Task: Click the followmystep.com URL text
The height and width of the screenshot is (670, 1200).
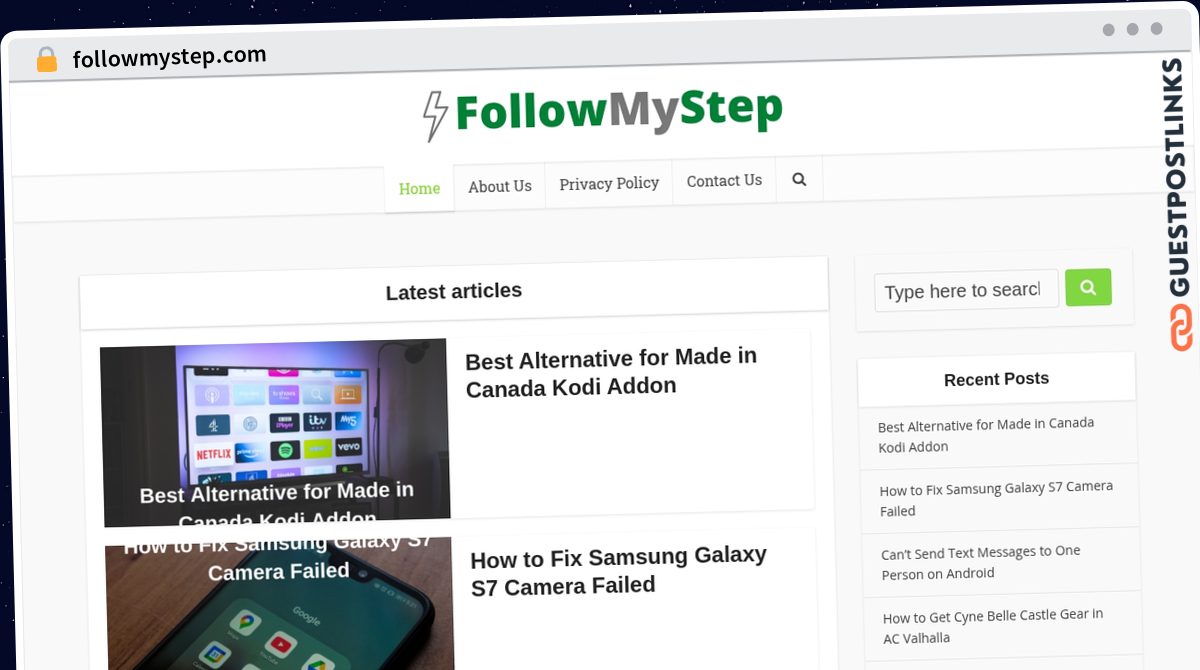Action: point(170,57)
